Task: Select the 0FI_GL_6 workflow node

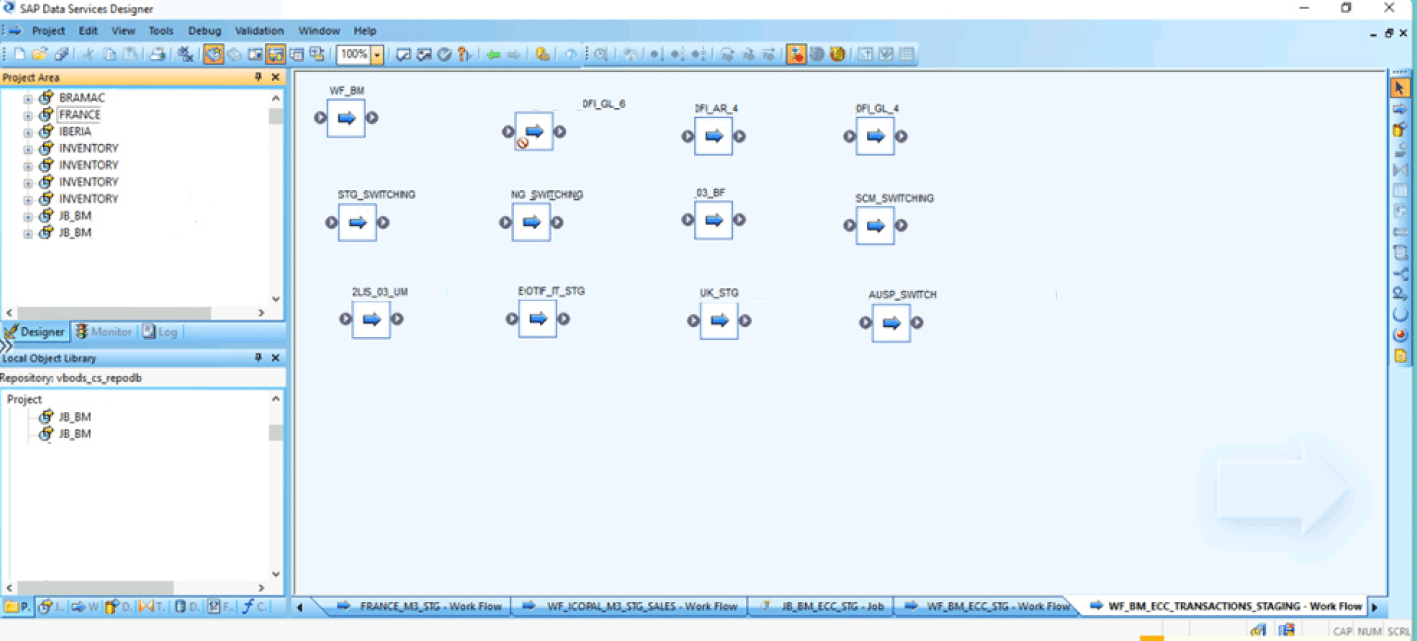Action: (534, 131)
